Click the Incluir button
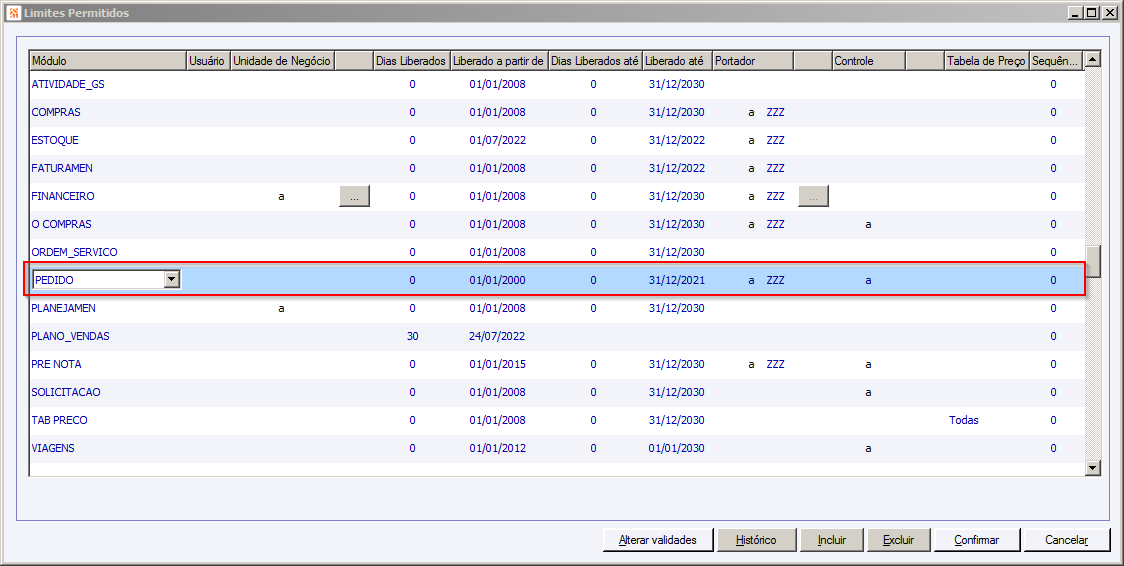 [x=832, y=540]
